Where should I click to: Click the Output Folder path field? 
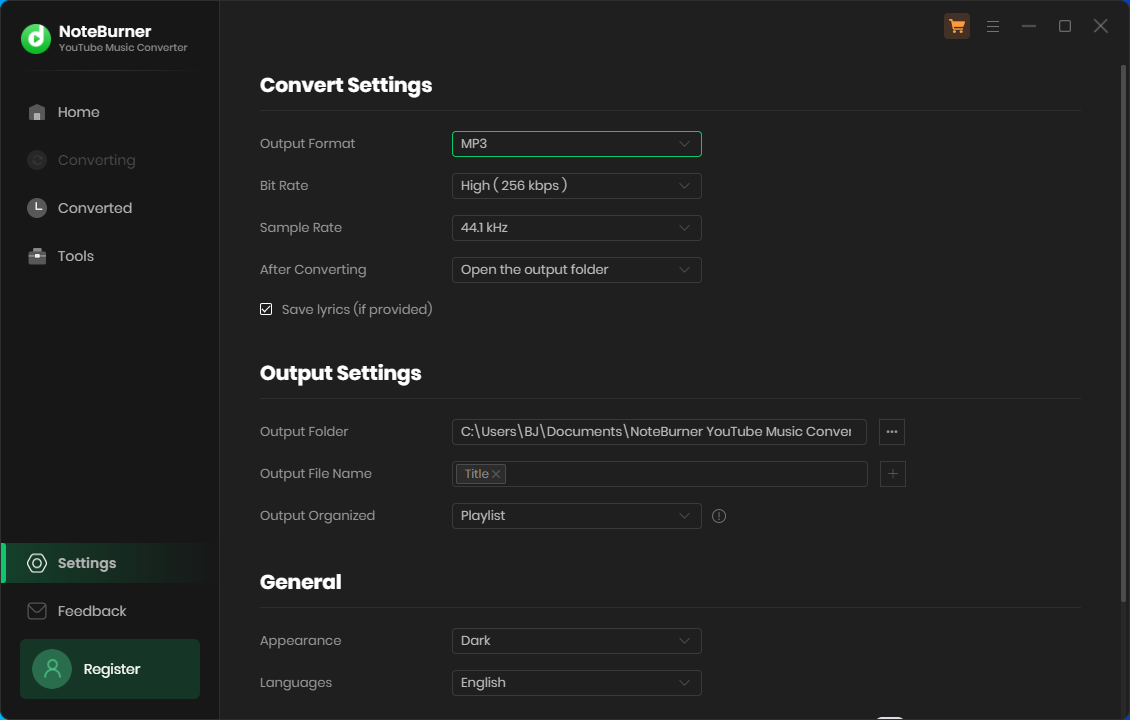[x=659, y=432]
